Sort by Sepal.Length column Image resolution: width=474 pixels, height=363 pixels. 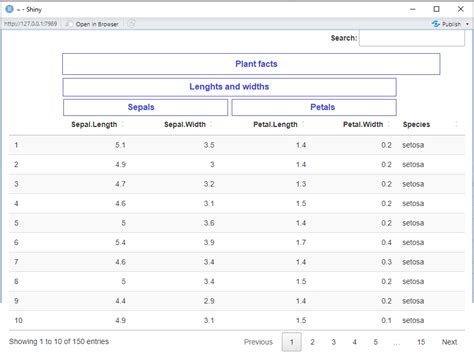coord(94,125)
